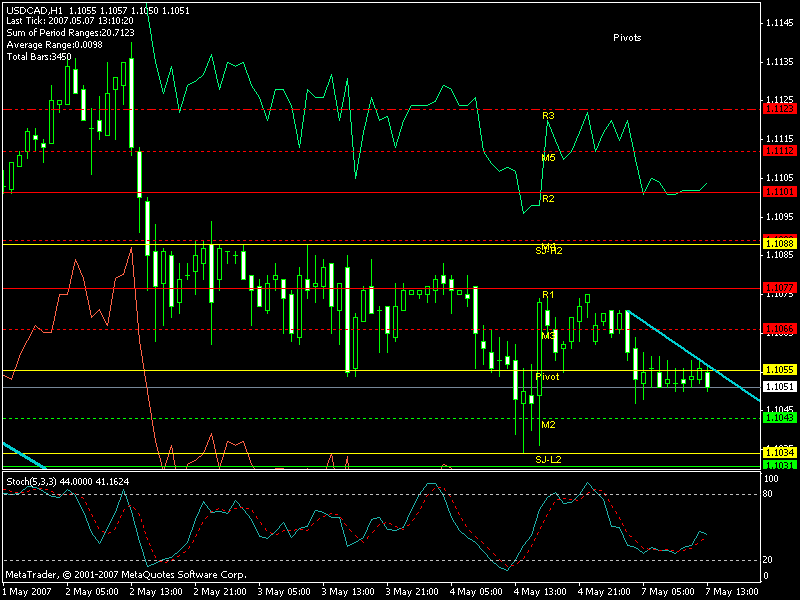Click the yellow 1.1055 pivot price label

pos(778,370)
